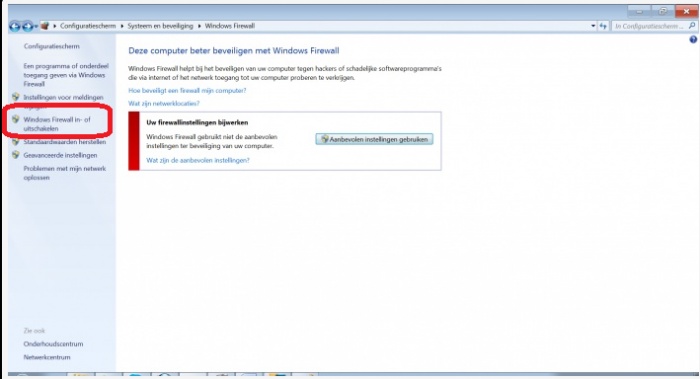
Task: Open Geavanceerde instellingen link
Action: 60,155
